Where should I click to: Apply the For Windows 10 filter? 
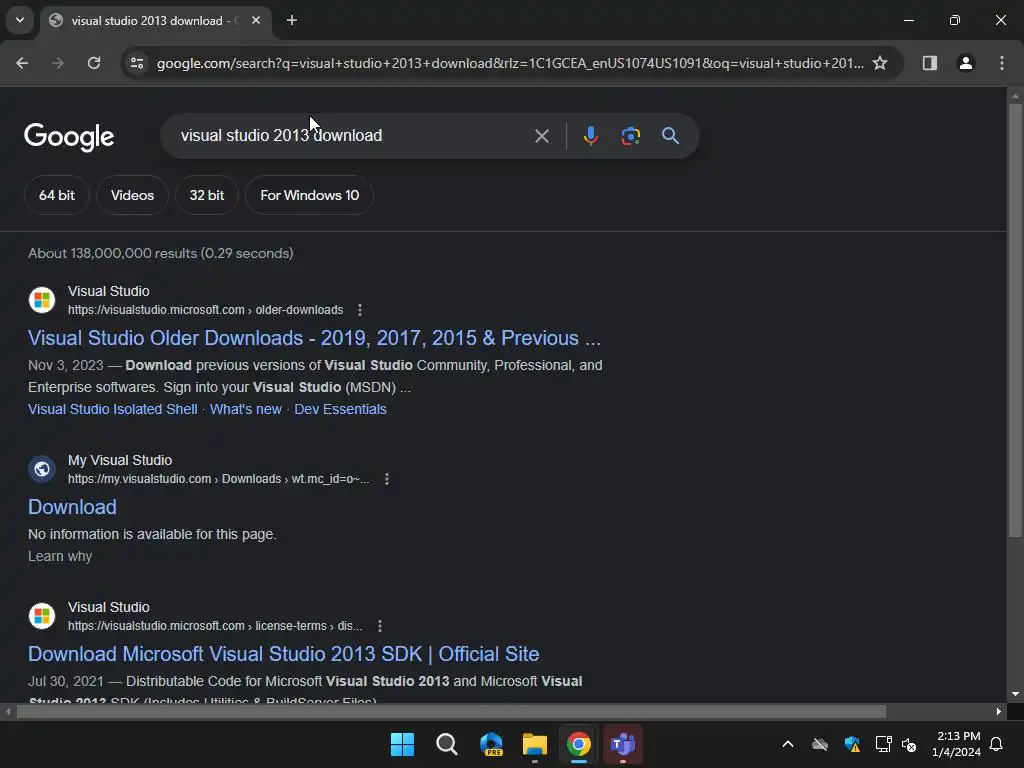click(310, 195)
